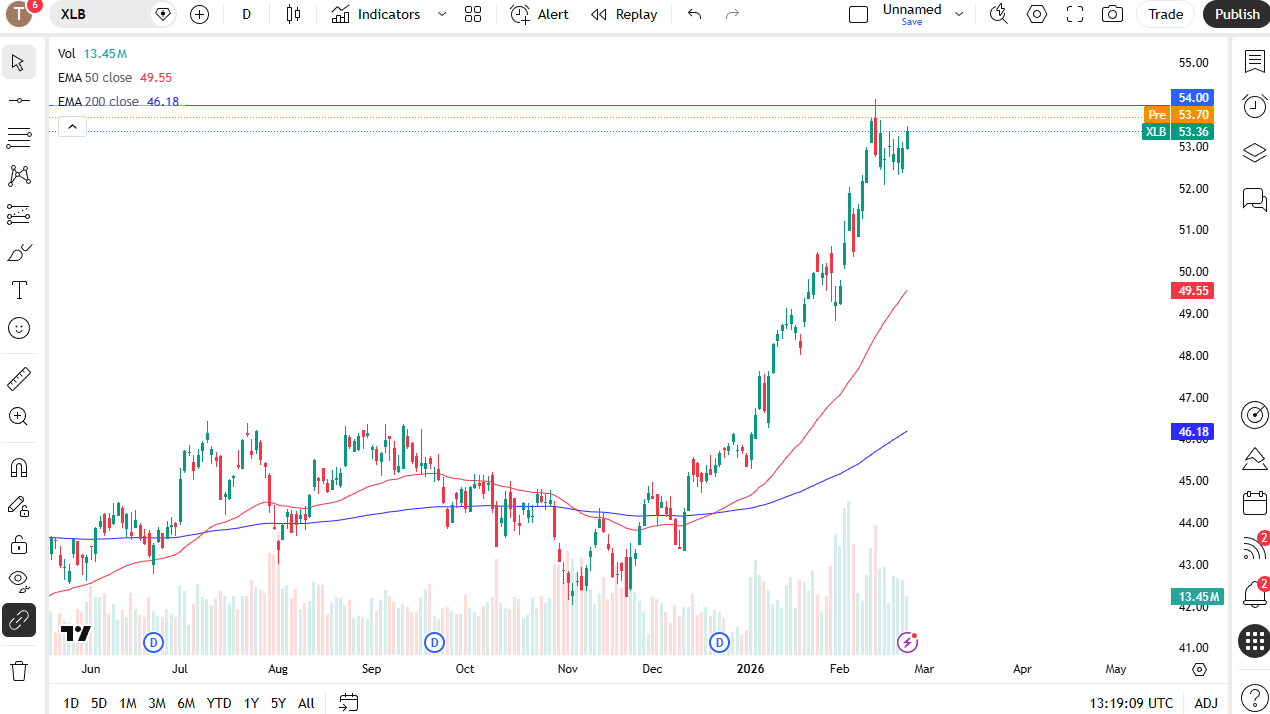
Task: Toggle the link drawings button
Action: 18,620
